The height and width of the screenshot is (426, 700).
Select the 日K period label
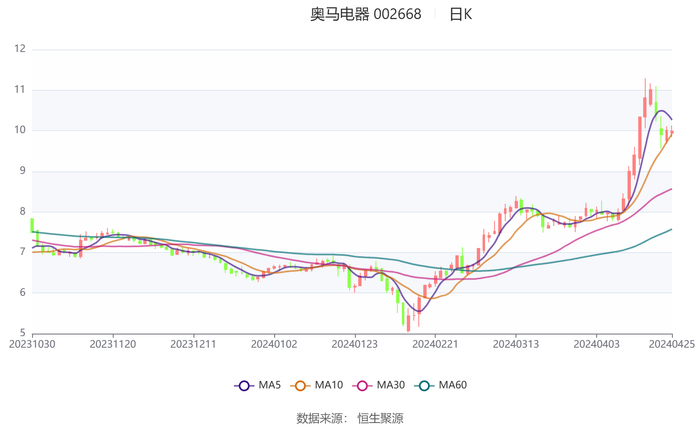(x=460, y=15)
